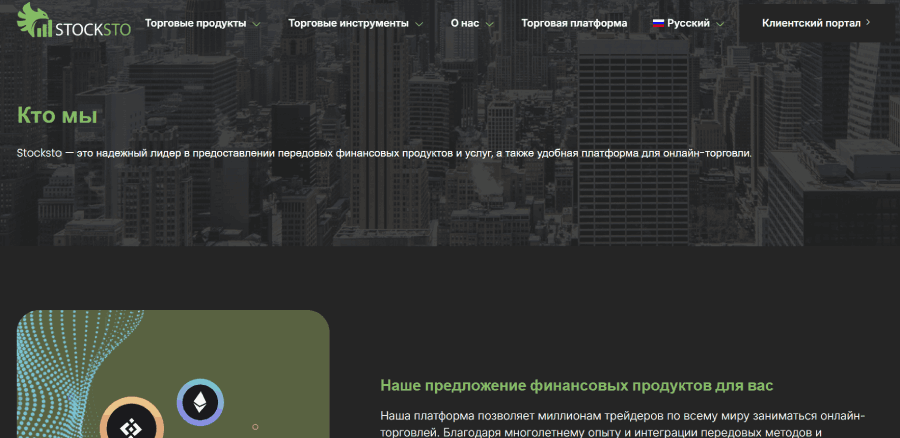Screen dimensions: 900x438
Task: Open the О нас menu
Action: [465, 24]
